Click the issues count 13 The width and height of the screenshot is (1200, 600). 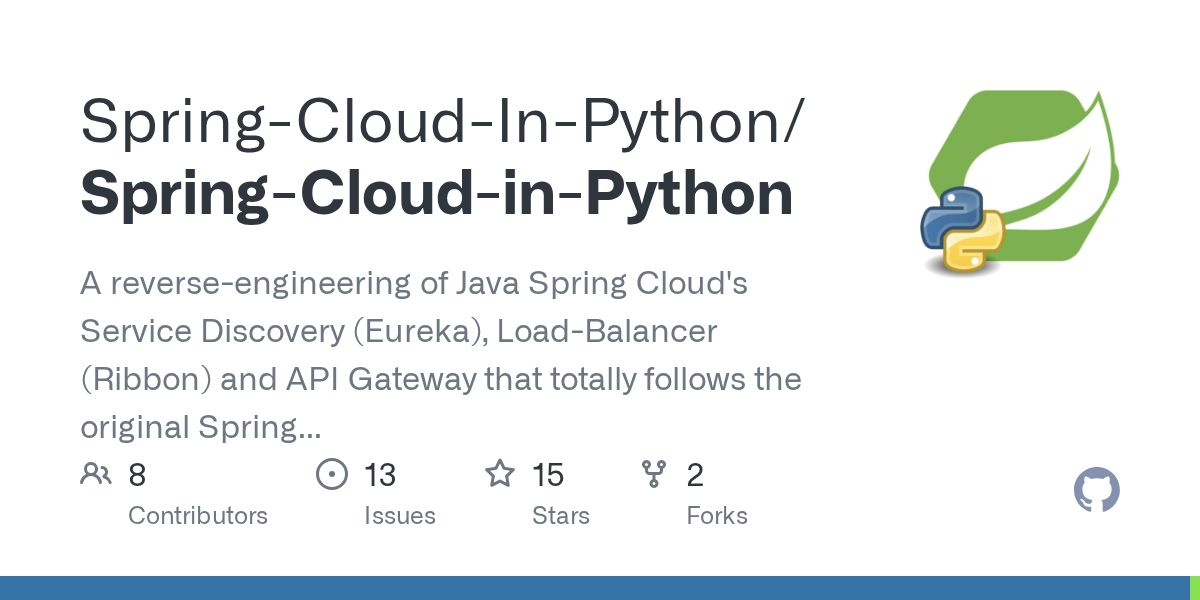(380, 475)
